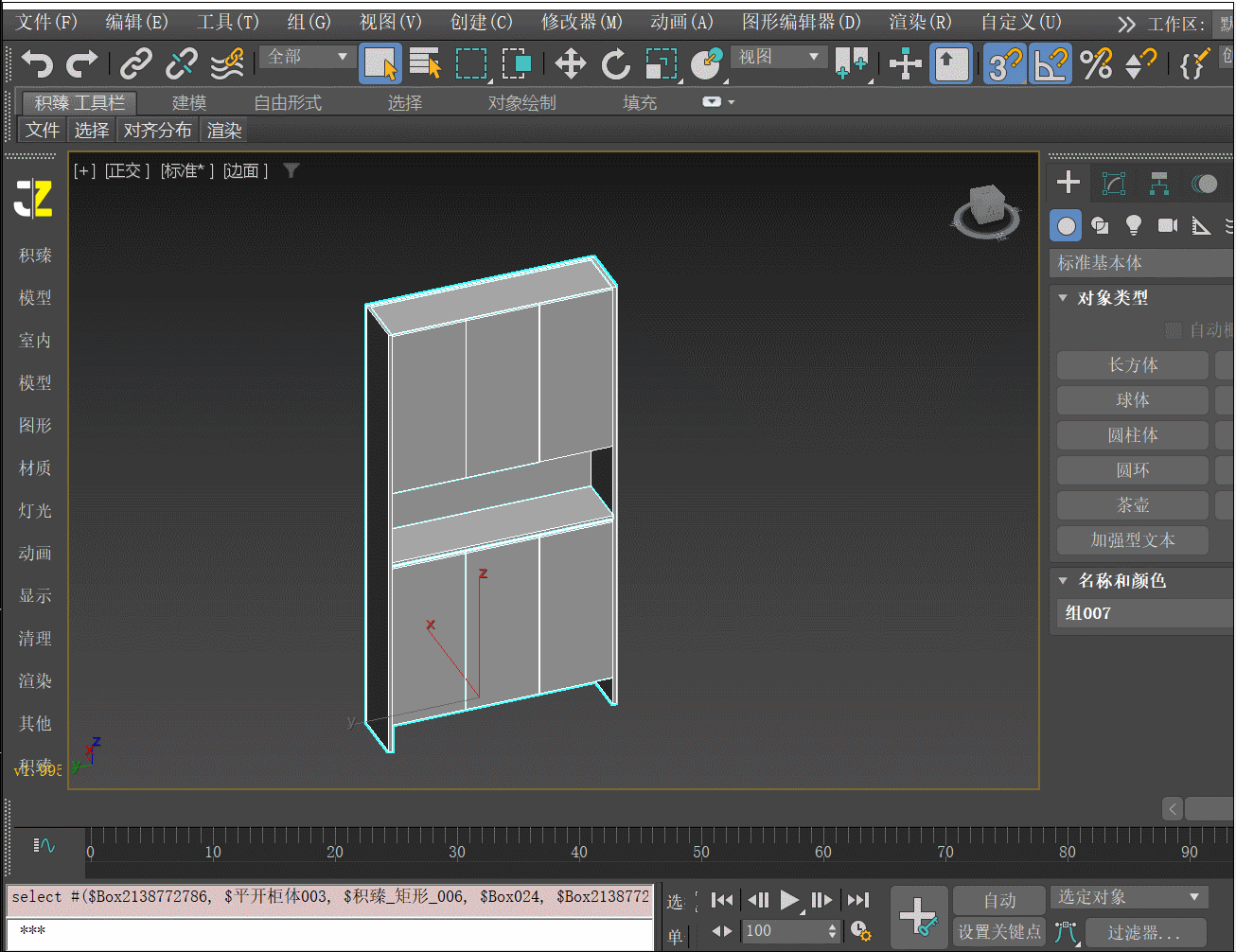The height and width of the screenshot is (952, 1236).
Task: Open the viewport 边面 shading menu
Action: tap(246, 170)
